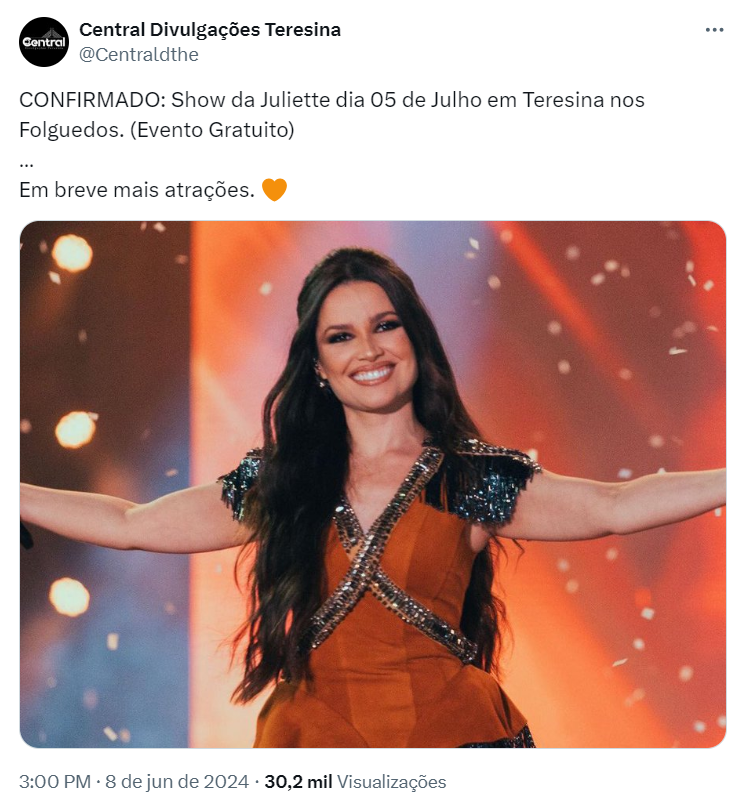Click the orange heart emoji
746x808 pixels.
coord(274,190)
